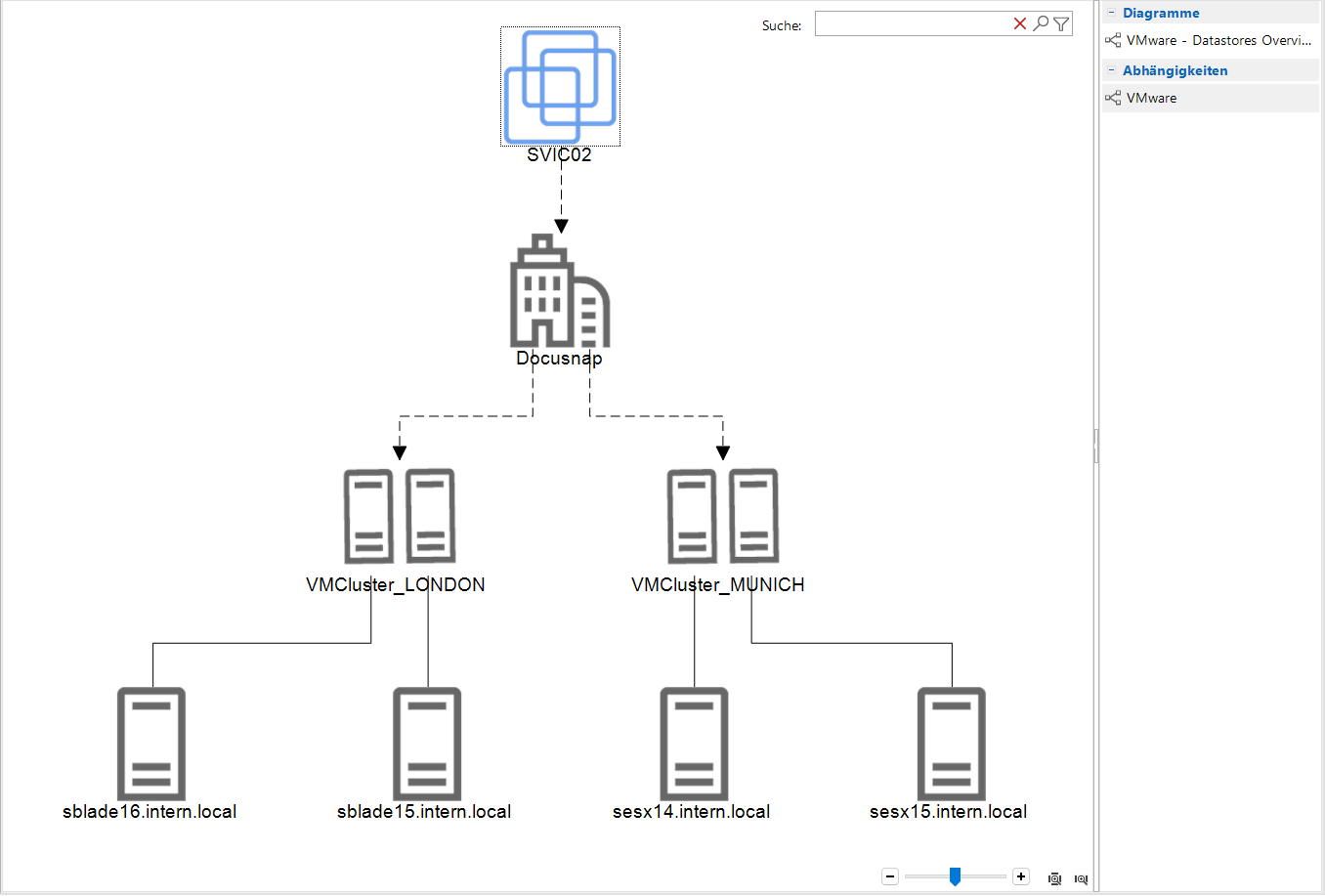Image resolution: width=1325 pixels, height=896 pixels.
Task: Click the VMCluster_LONDON label
Action: pos(396,584)
